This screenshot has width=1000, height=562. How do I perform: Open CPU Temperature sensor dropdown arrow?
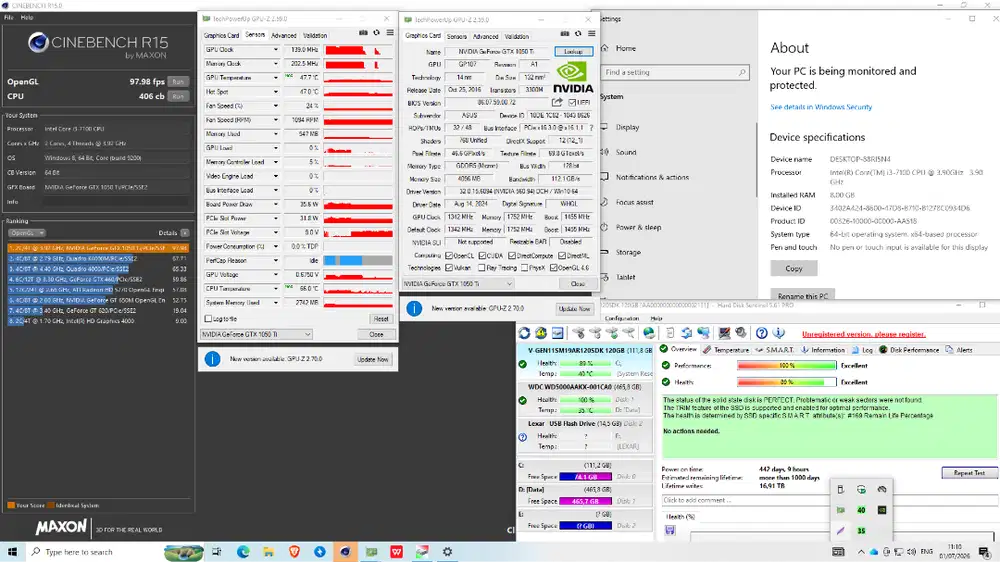pos(276,288)
